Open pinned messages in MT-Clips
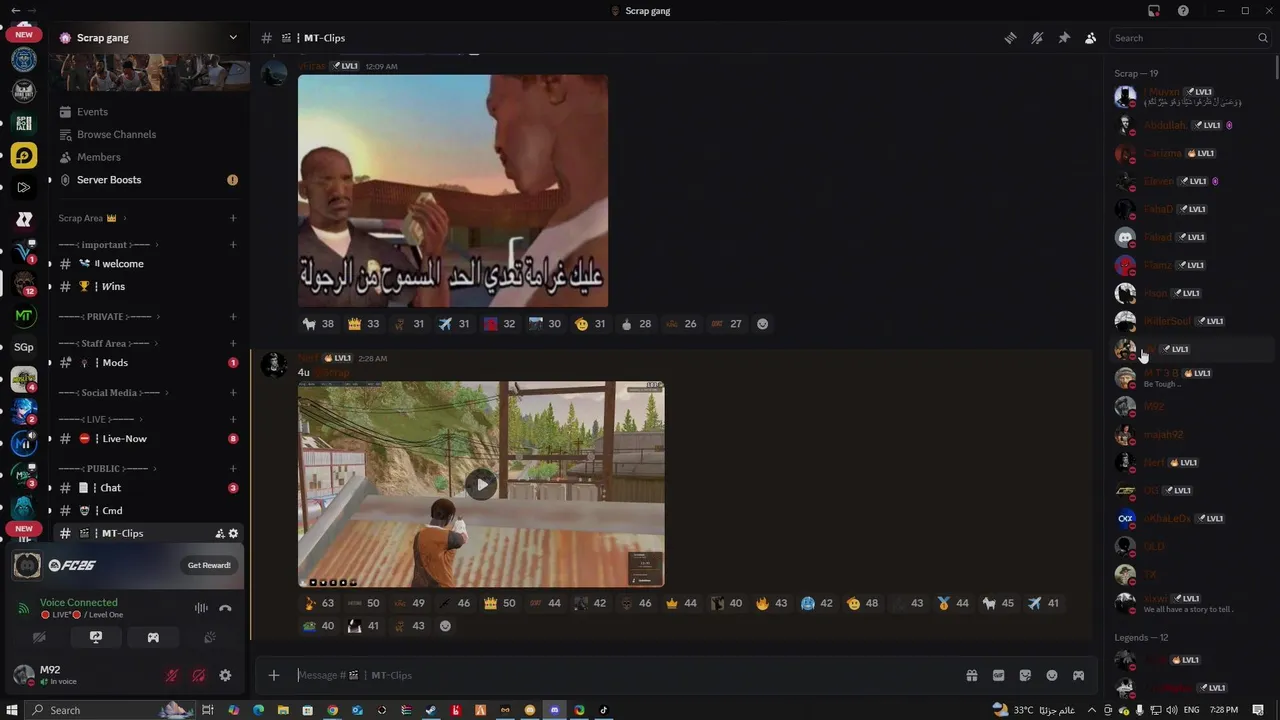The height and width of the screenshot is (720, 1280). pyautogui.click(x=1064, y=38)
